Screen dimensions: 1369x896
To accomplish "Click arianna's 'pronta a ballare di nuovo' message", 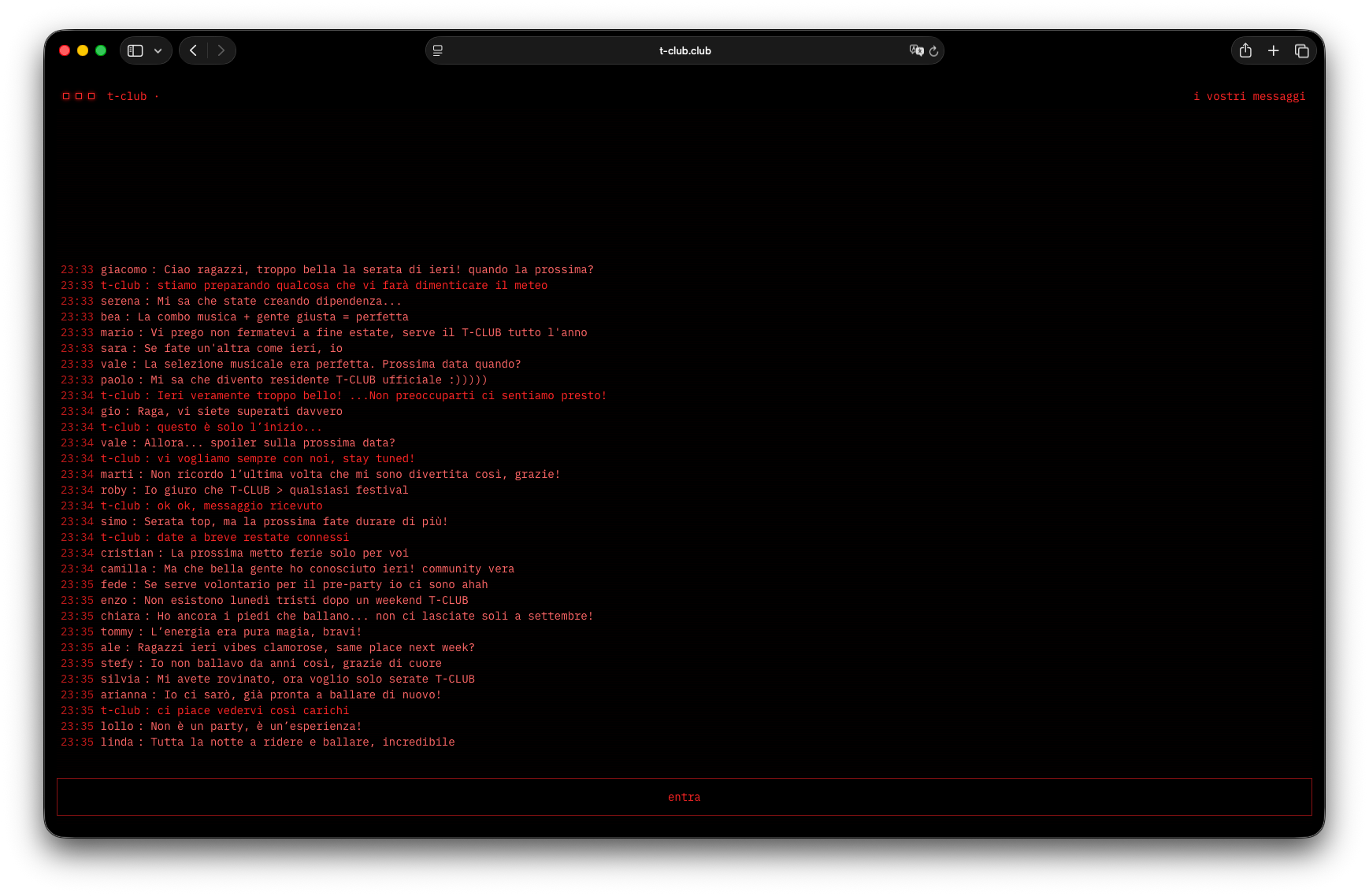I will coord(251,695).
